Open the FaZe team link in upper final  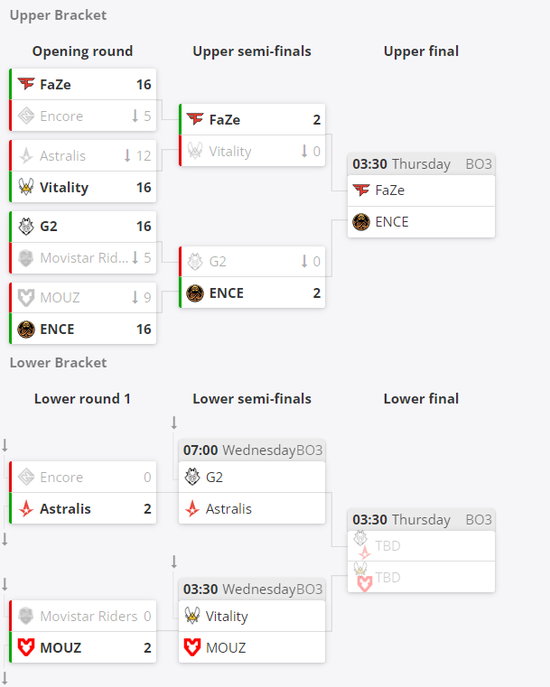390,190
